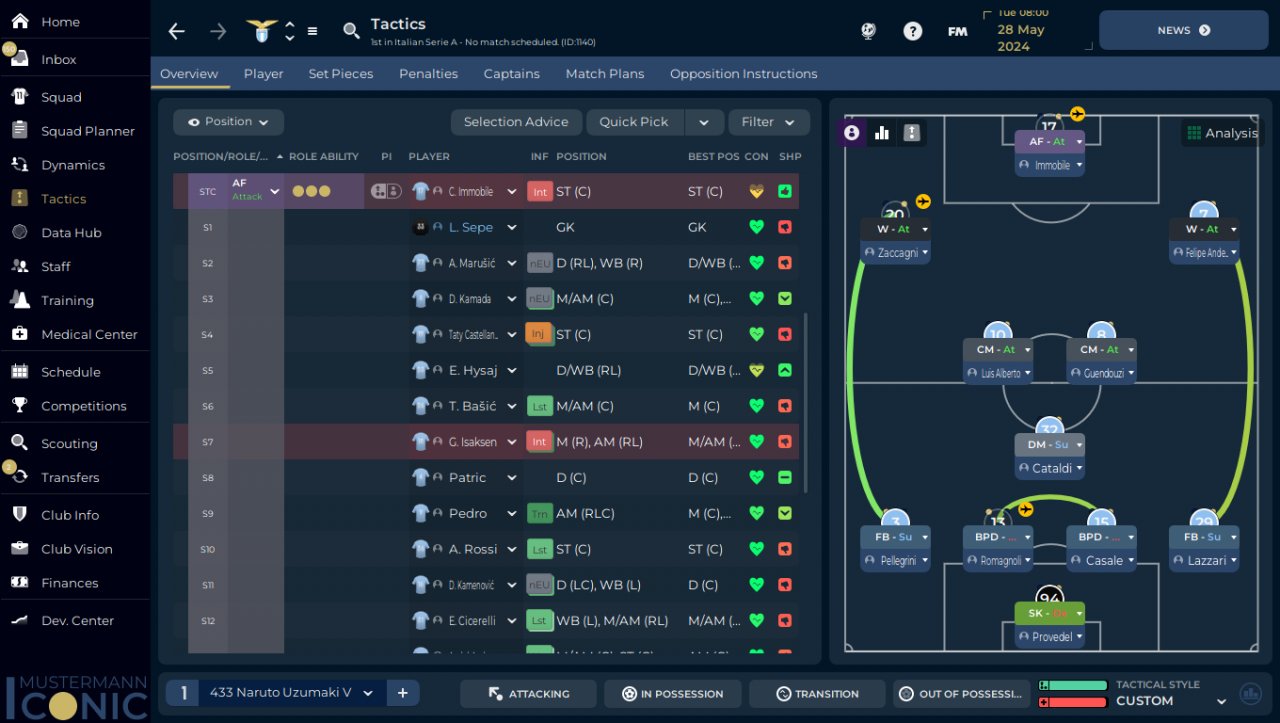Image resolution: width=1280 pixels, height=723 pixels.
Task: Open the world football icon in the header
Action: tap(868, 31)
